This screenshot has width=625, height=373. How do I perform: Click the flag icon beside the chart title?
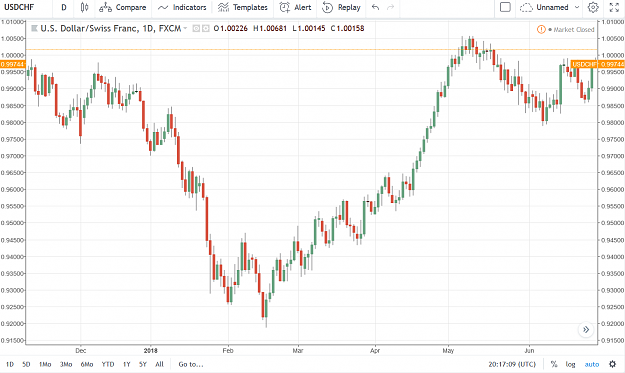[x=34, y=28]
